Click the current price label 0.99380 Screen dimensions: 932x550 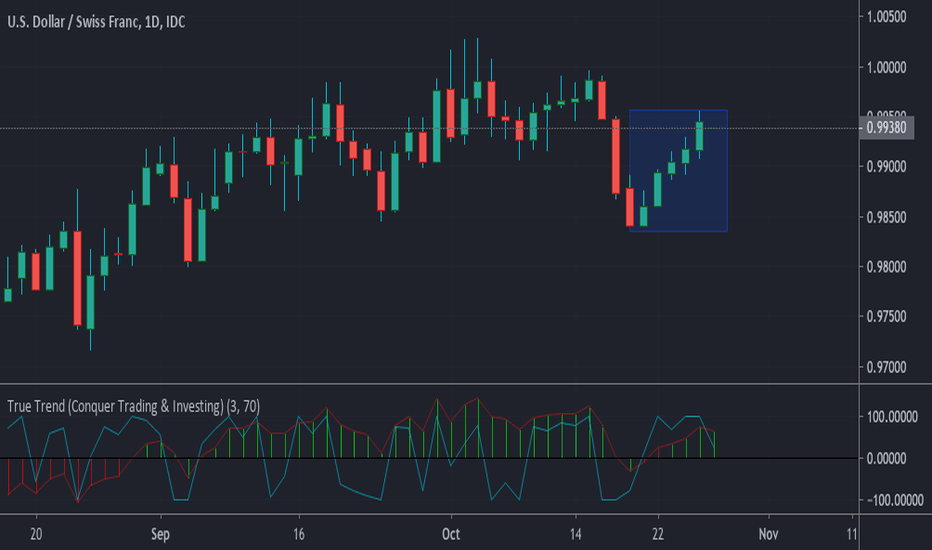click(x=886, y=128)
